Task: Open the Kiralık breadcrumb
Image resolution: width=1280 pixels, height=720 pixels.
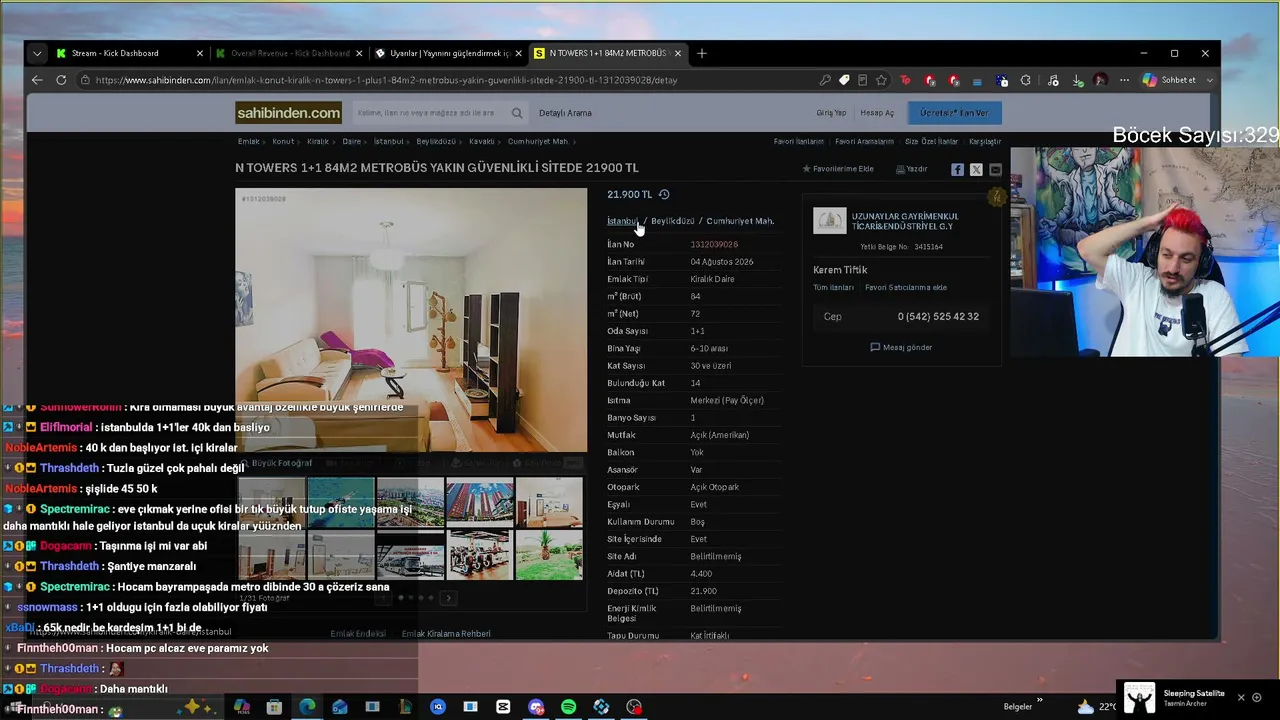Action: pos(318,142)
